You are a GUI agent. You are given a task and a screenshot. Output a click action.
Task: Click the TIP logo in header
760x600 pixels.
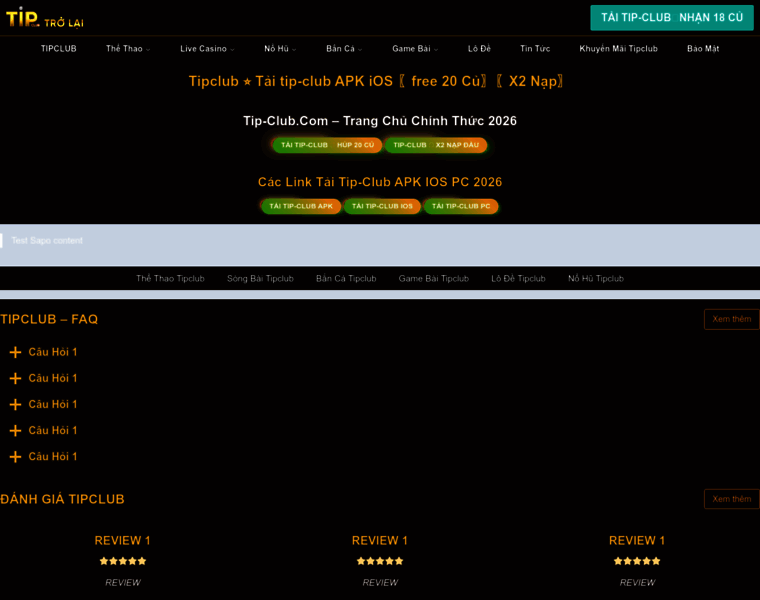coord(22,17)
